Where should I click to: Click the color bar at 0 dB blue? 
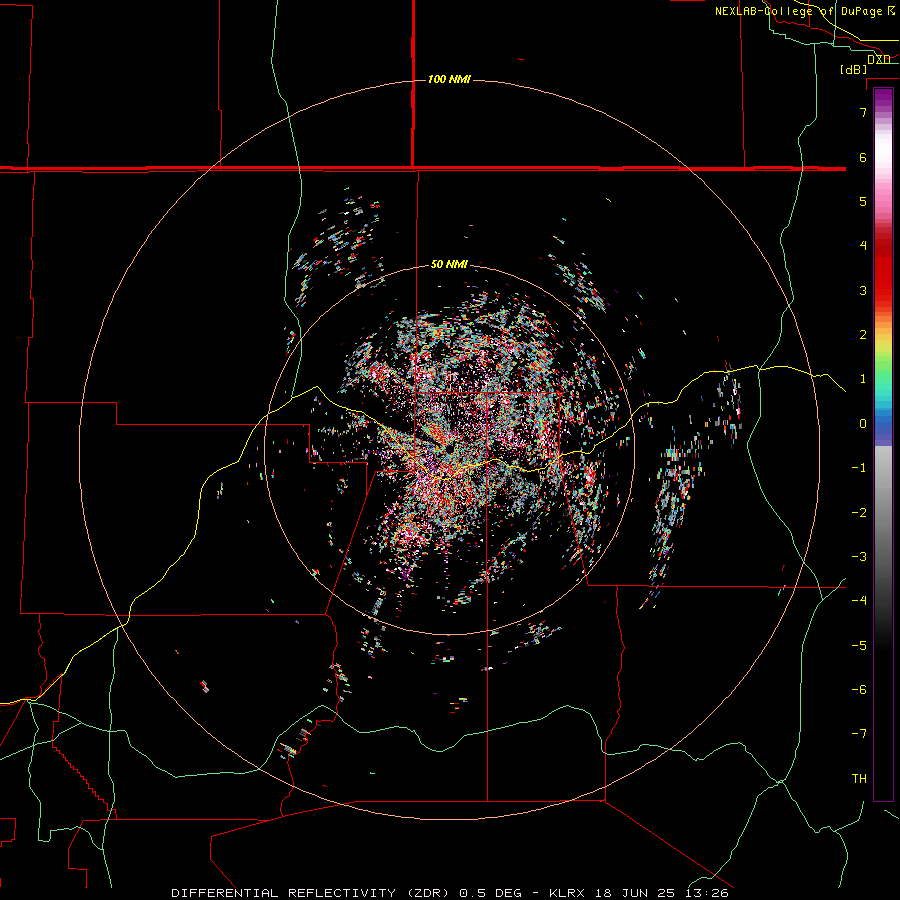(x=883, y=424)
